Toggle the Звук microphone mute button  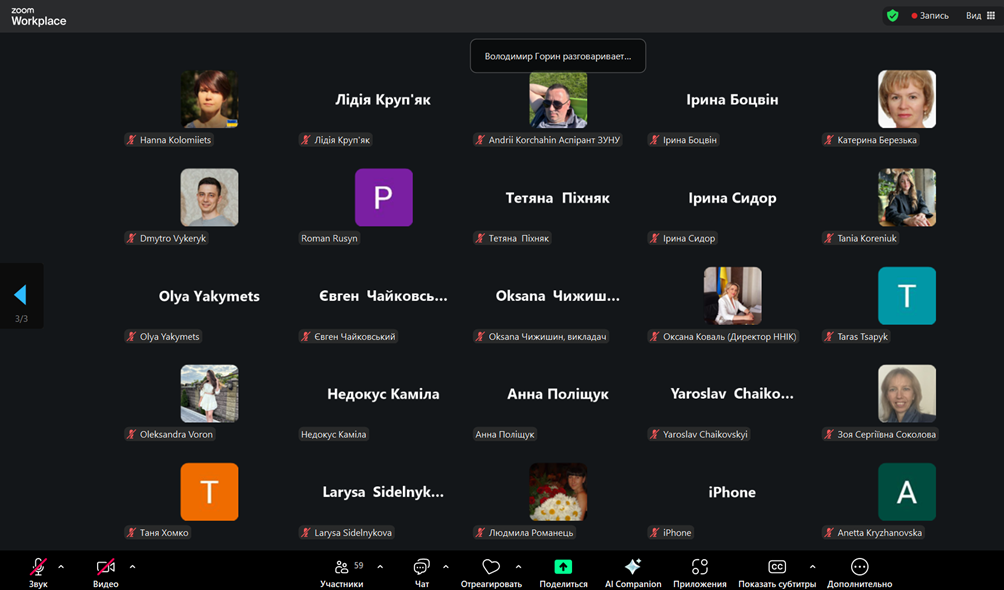38,567
